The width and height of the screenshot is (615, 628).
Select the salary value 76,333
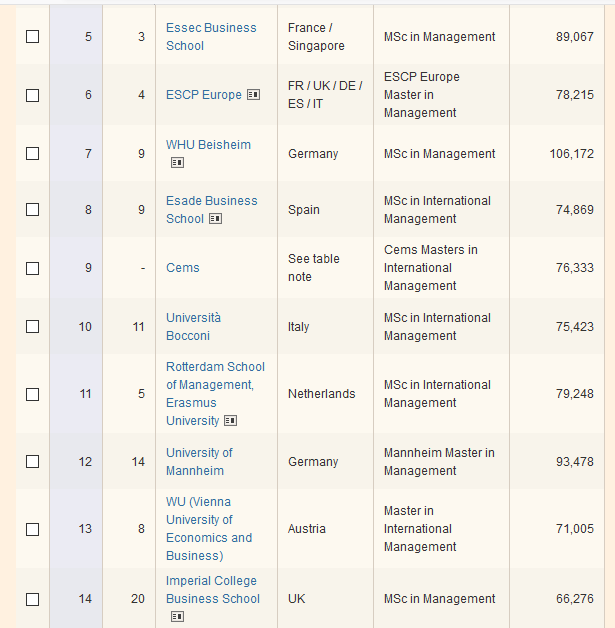575,268
